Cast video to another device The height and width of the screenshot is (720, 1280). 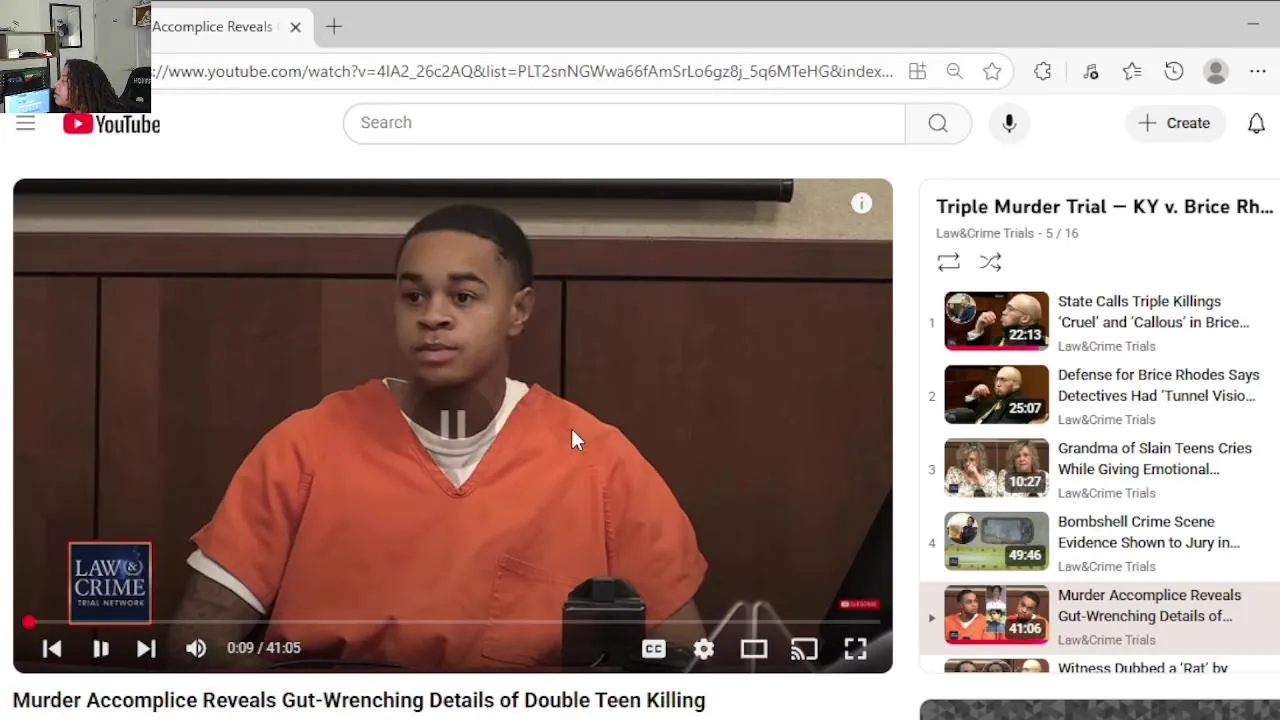tap(804, 649)
